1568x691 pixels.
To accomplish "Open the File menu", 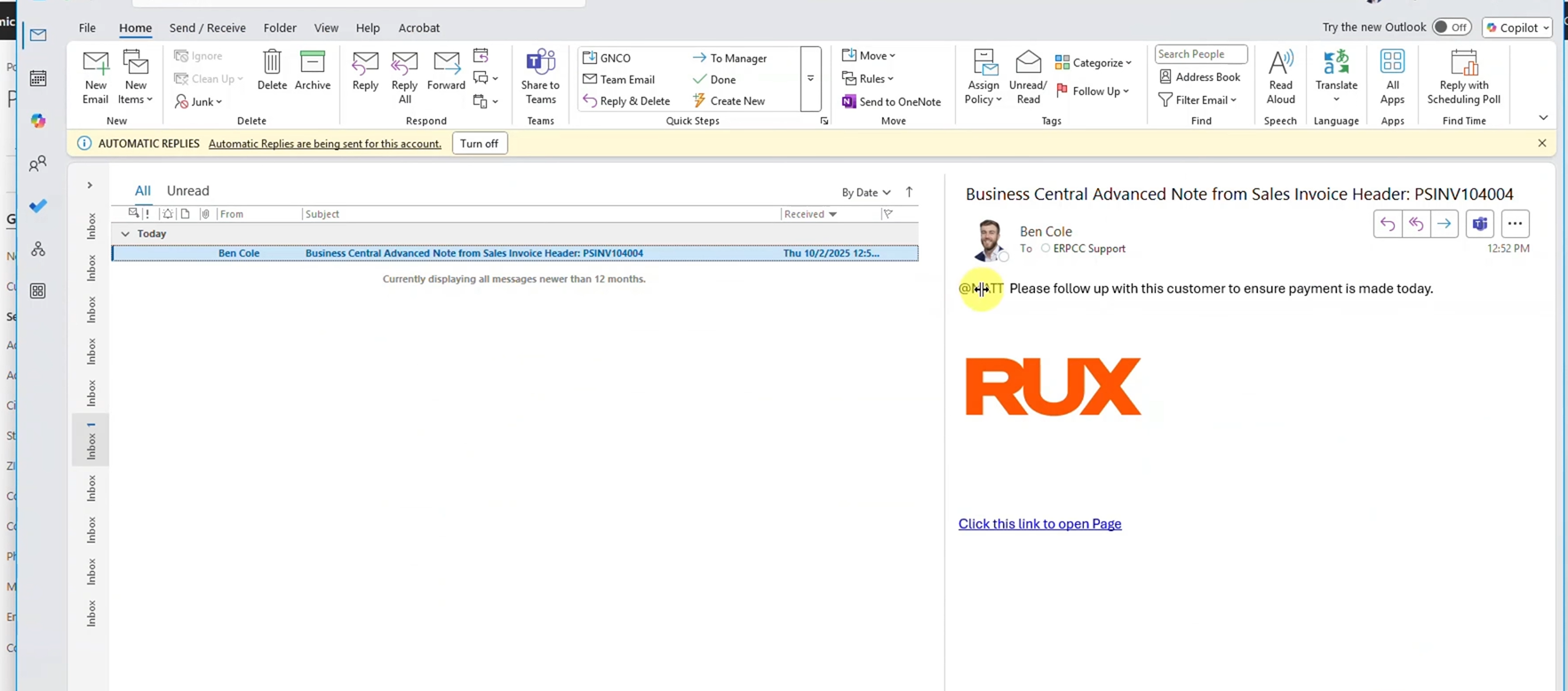I will pyautogui.click(x=87, y=28).
